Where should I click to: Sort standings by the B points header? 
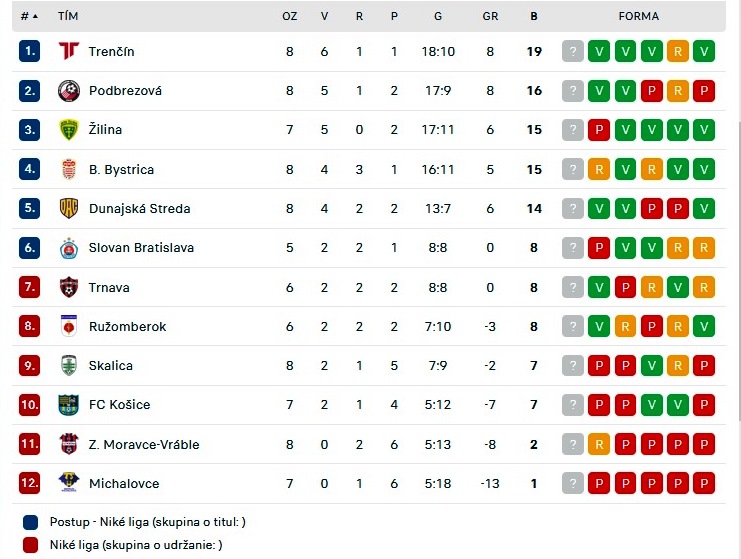(x=534, y=16)
